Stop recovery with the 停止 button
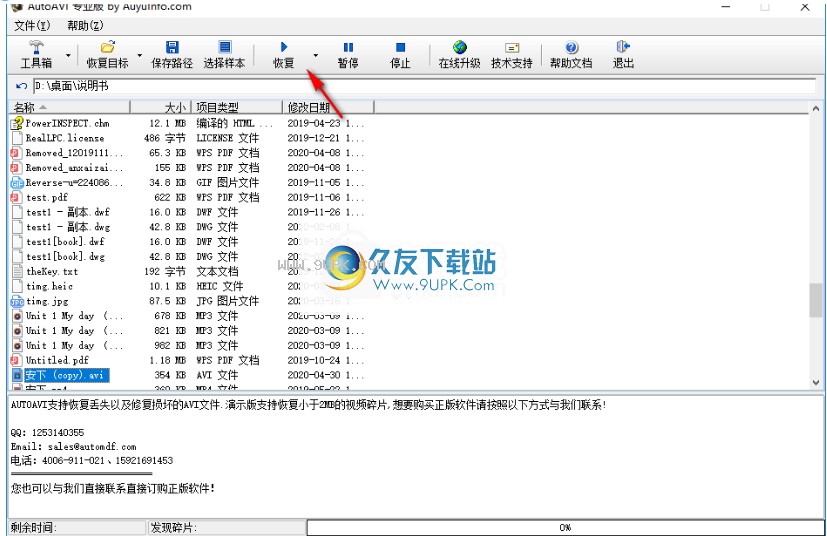827x536 pixels. tap(400, 54)
